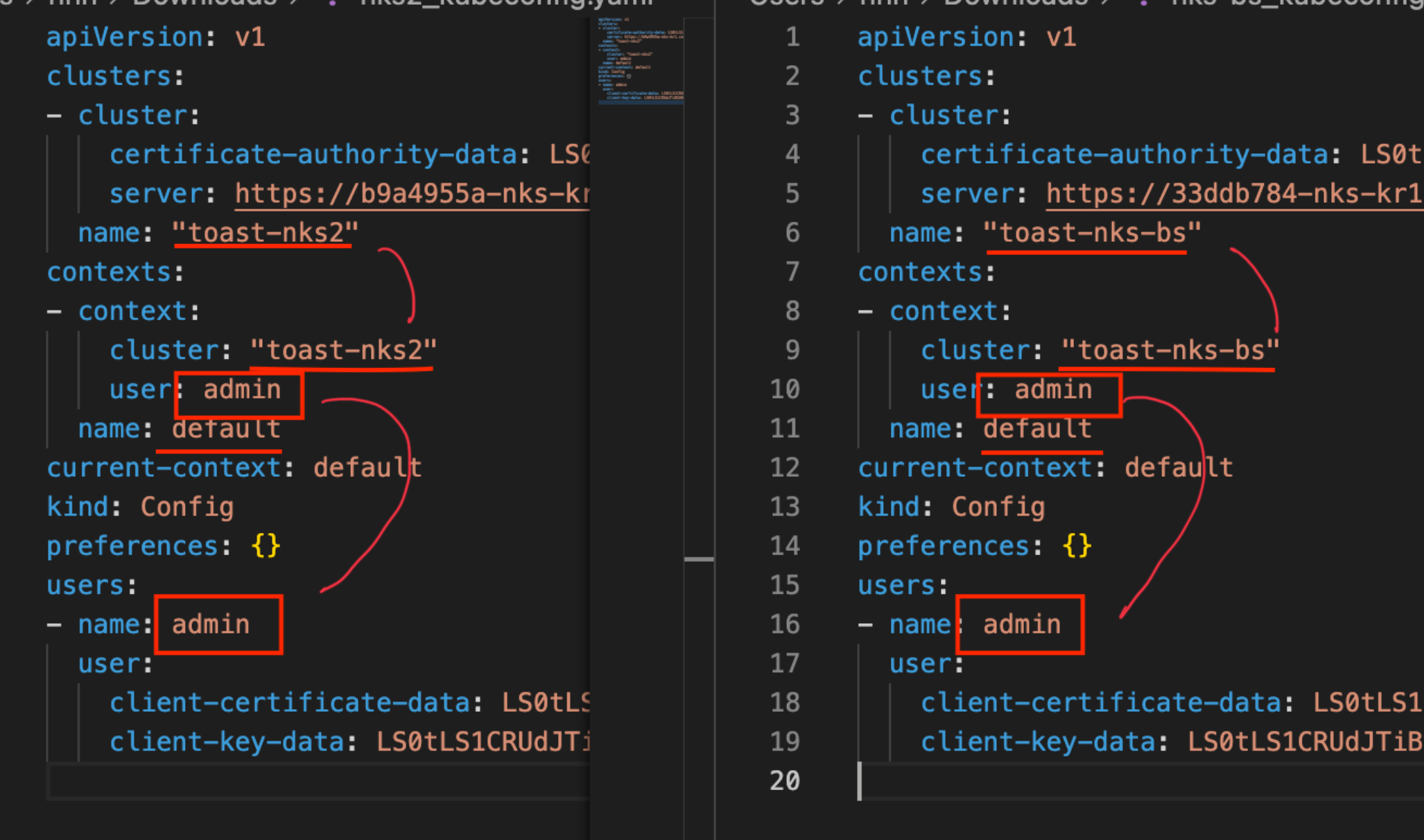The width and height of the screenshot is (1424, 840).
Task: Open the 33ddb784 server URL link
Action: pyautogui.click(x=1234, y=194)
